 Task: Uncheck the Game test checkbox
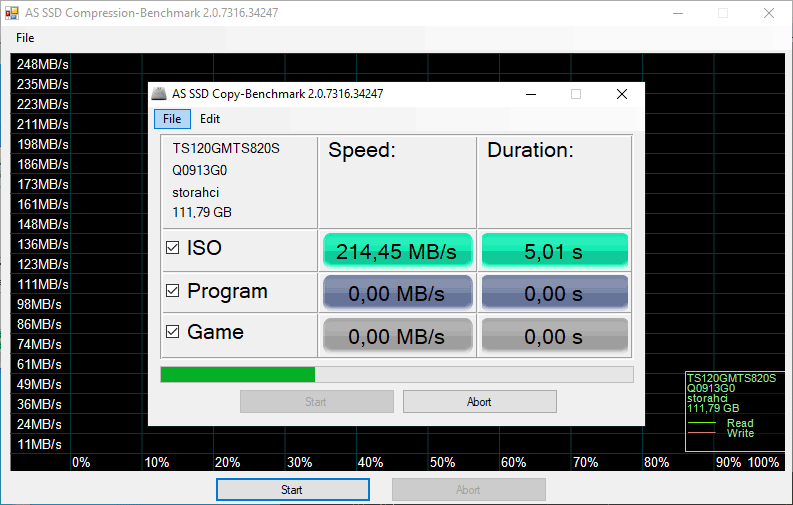pos(172,332)
